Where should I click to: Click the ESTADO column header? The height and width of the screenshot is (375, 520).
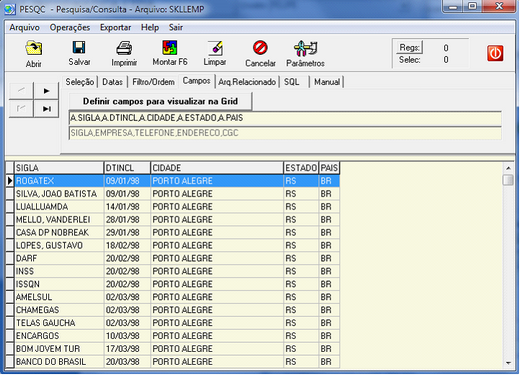click(301, 168)
